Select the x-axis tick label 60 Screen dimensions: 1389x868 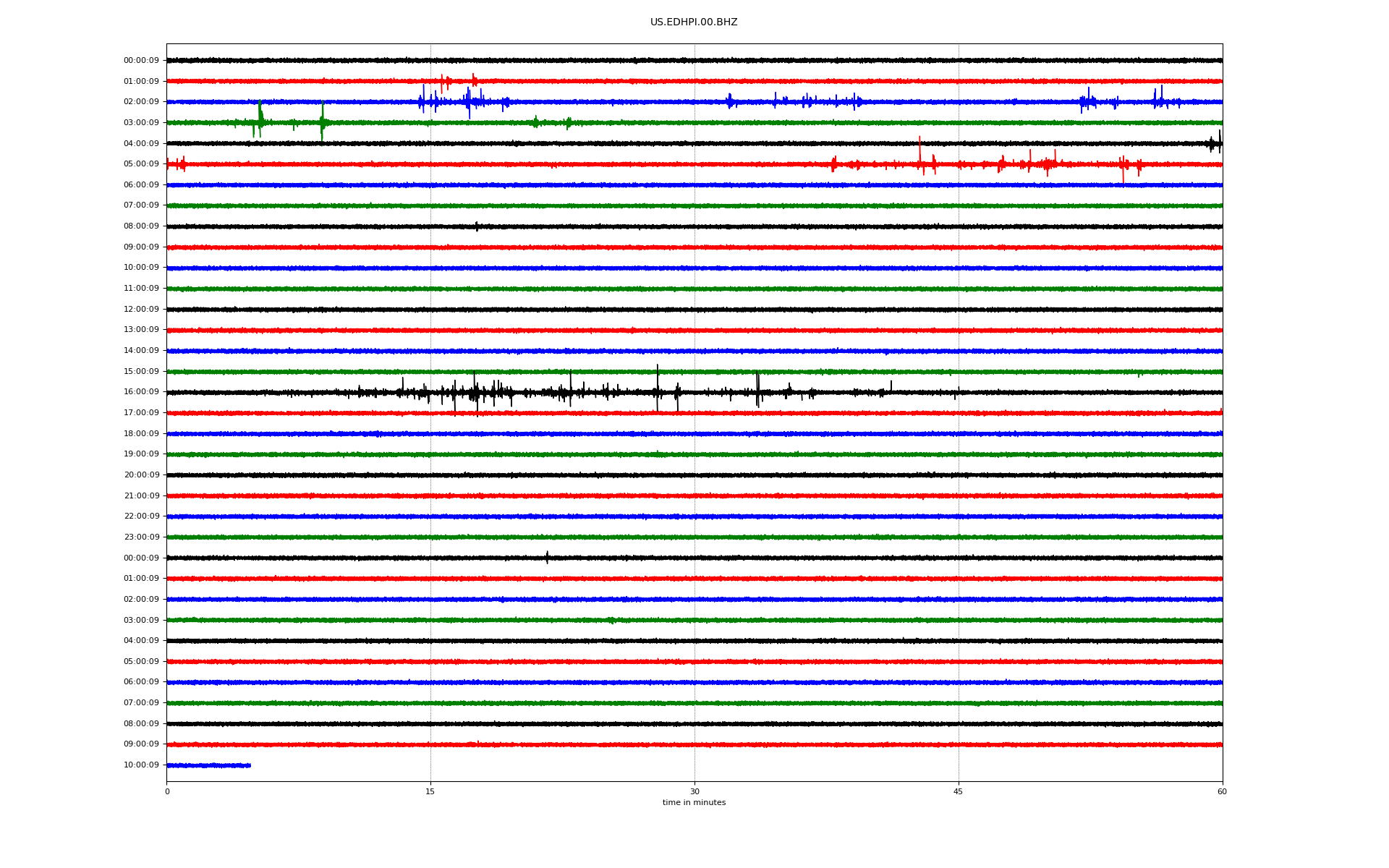click(x=1222, y=791)
